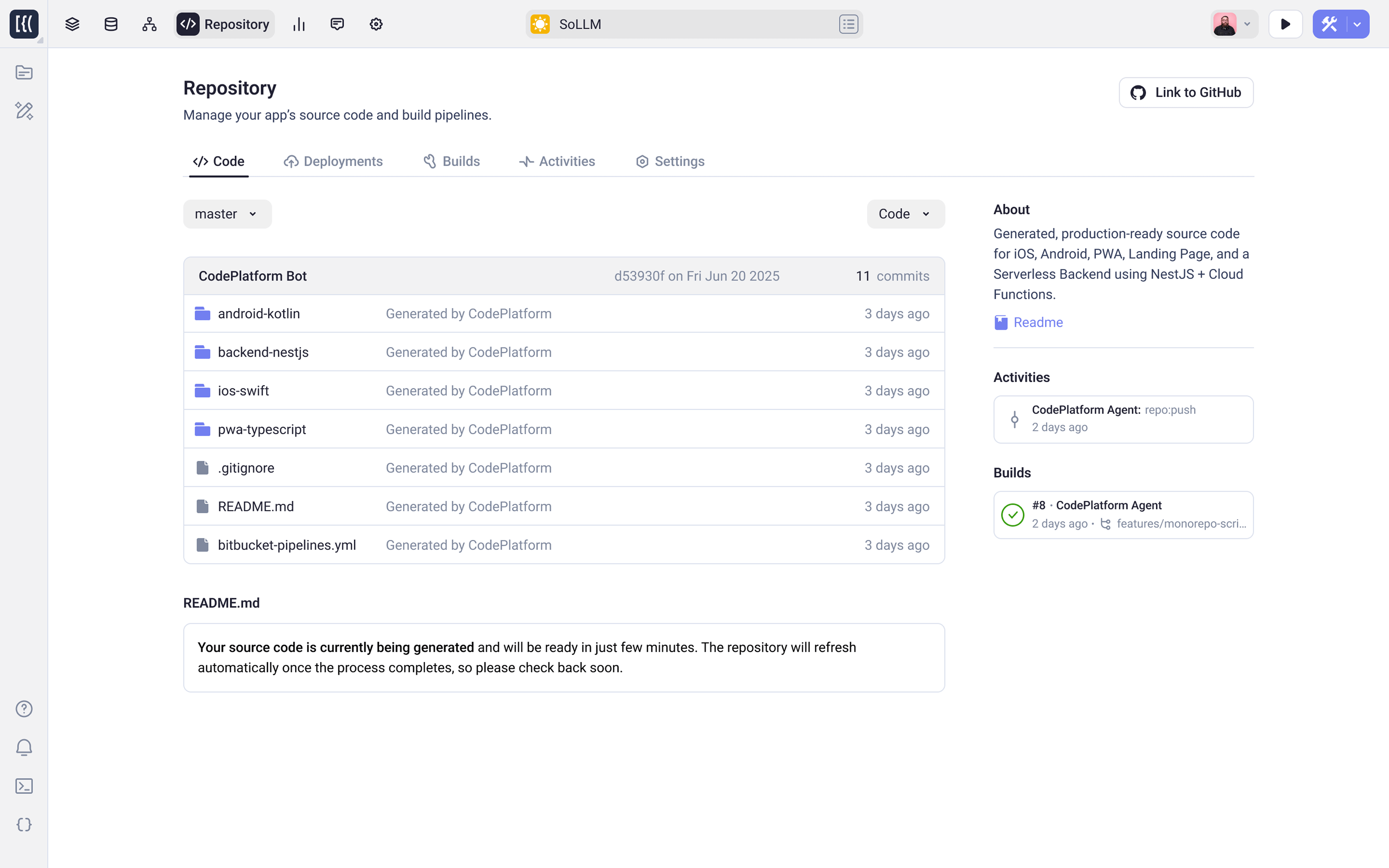Click the analytics bar-chart icon

point(299,24)
